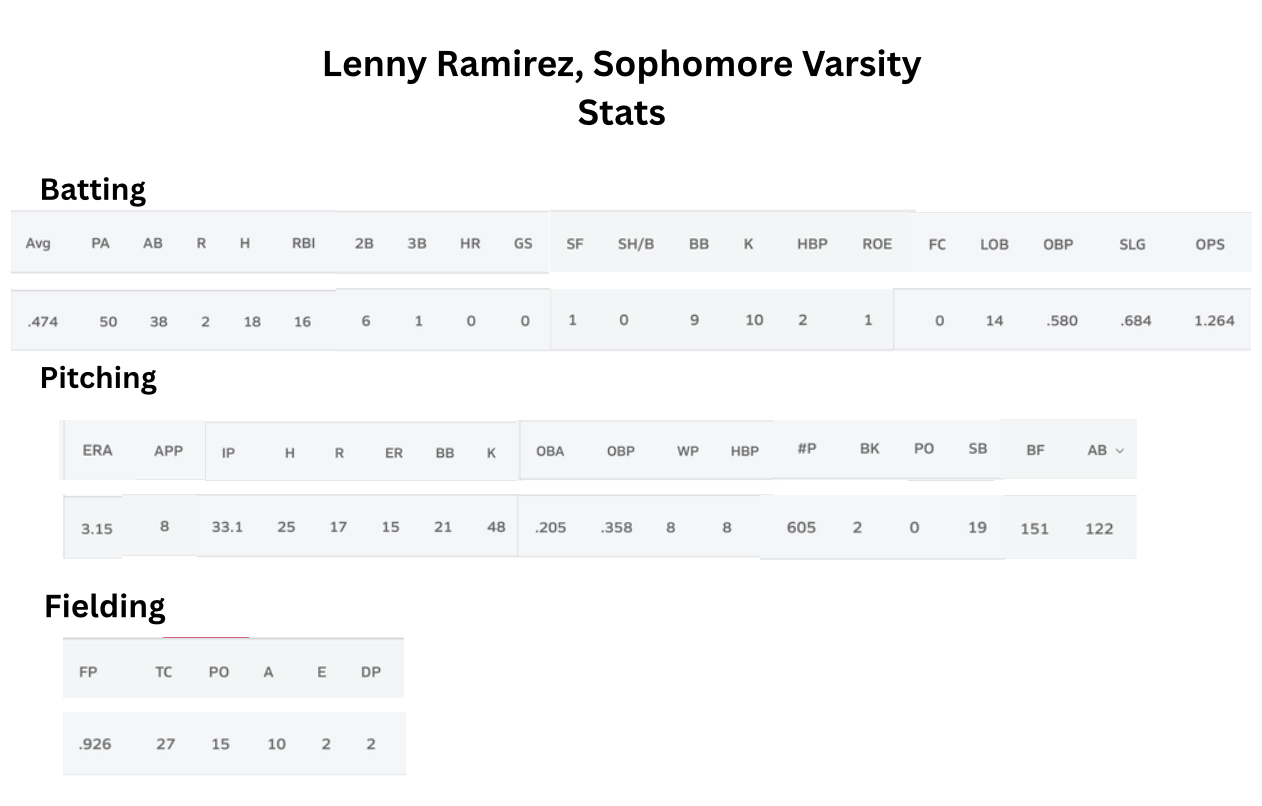Select the OPS column header
This screenshot has height=806, width=1262.
1209,244
